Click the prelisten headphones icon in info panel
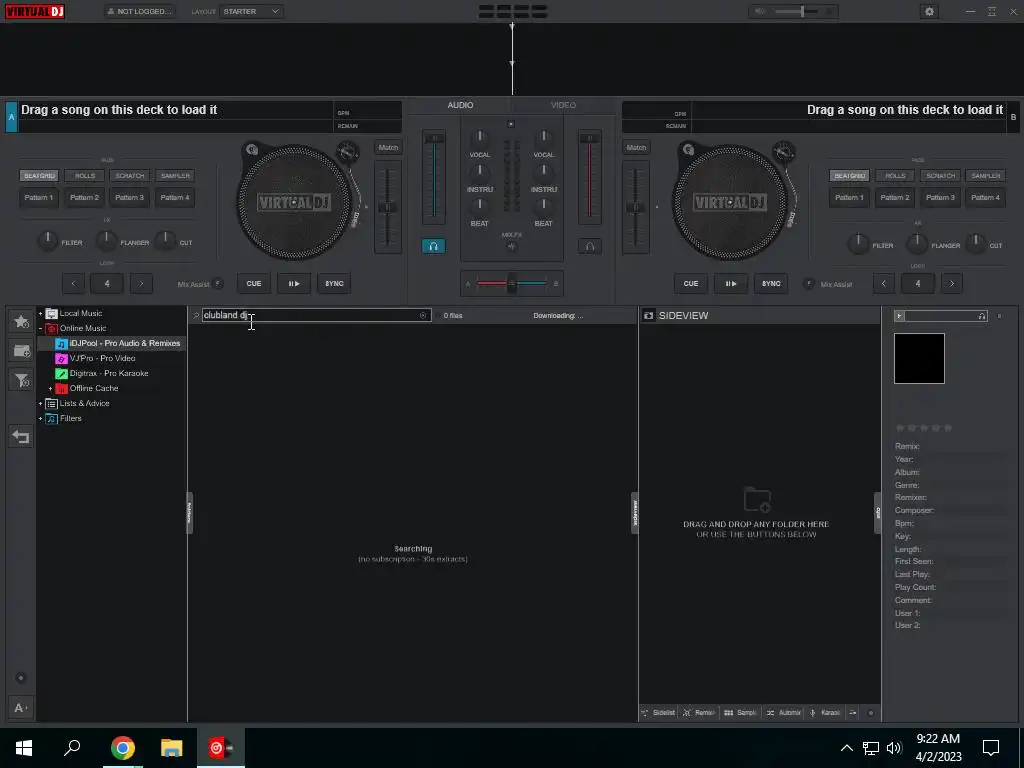Screen dimensions: 1024x768 click(982, 316)
